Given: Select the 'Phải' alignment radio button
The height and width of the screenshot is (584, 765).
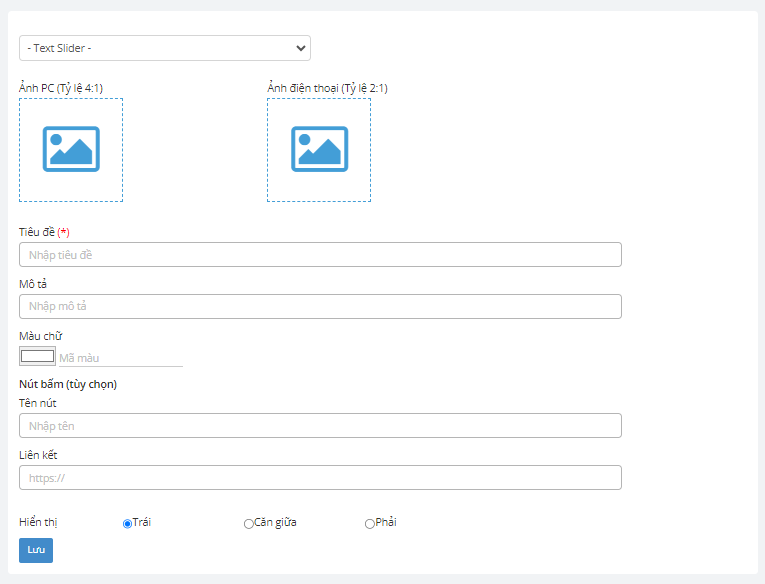Looking at the screenshot, I should pyautogui.click(x=370, y=524).
